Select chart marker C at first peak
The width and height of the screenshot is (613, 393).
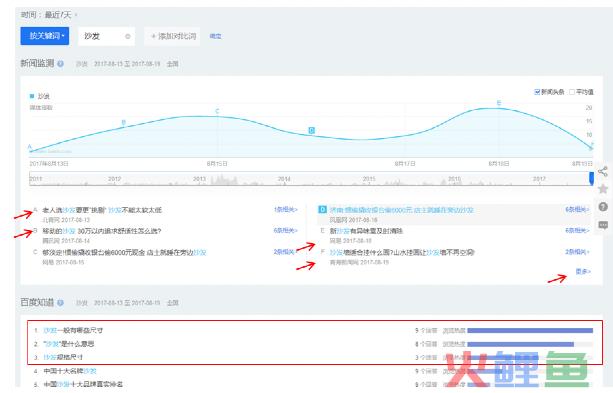[217, 111]
